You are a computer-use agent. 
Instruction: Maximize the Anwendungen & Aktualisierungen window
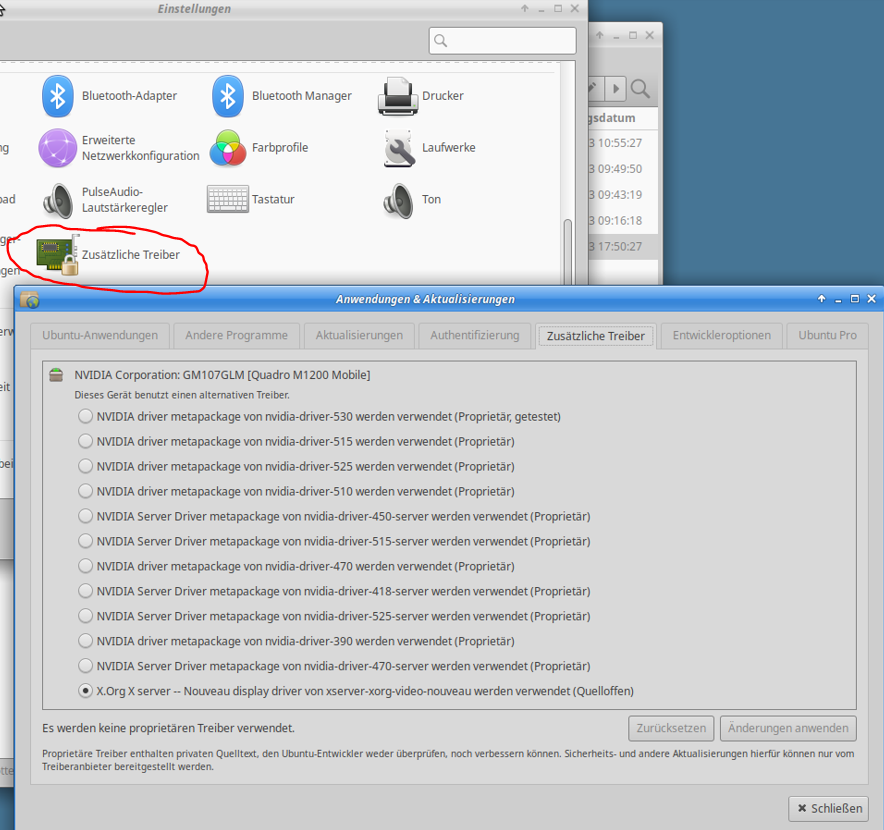[x=855, y=299]
